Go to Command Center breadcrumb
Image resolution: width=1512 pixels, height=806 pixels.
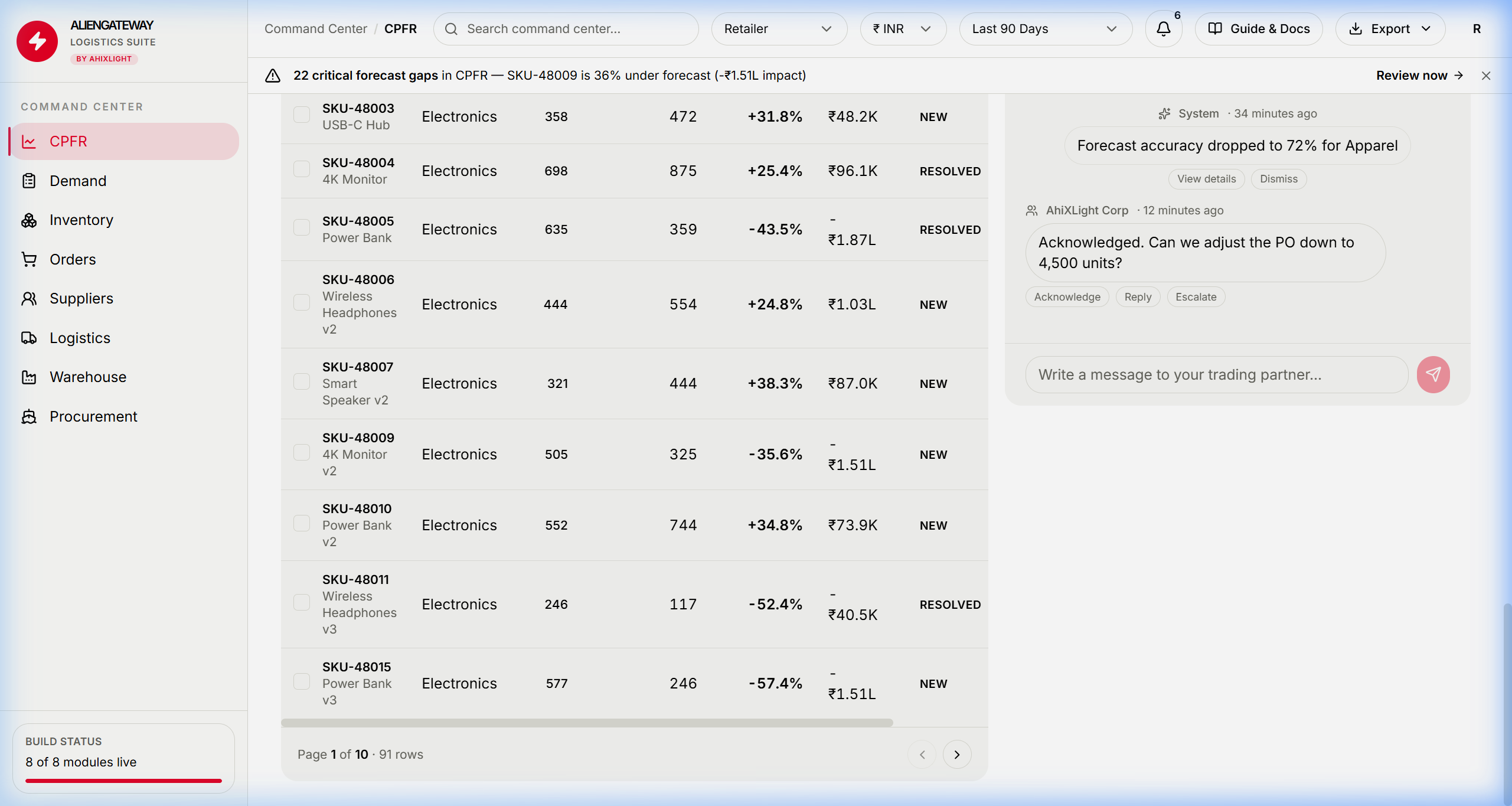tap(316, 29)
